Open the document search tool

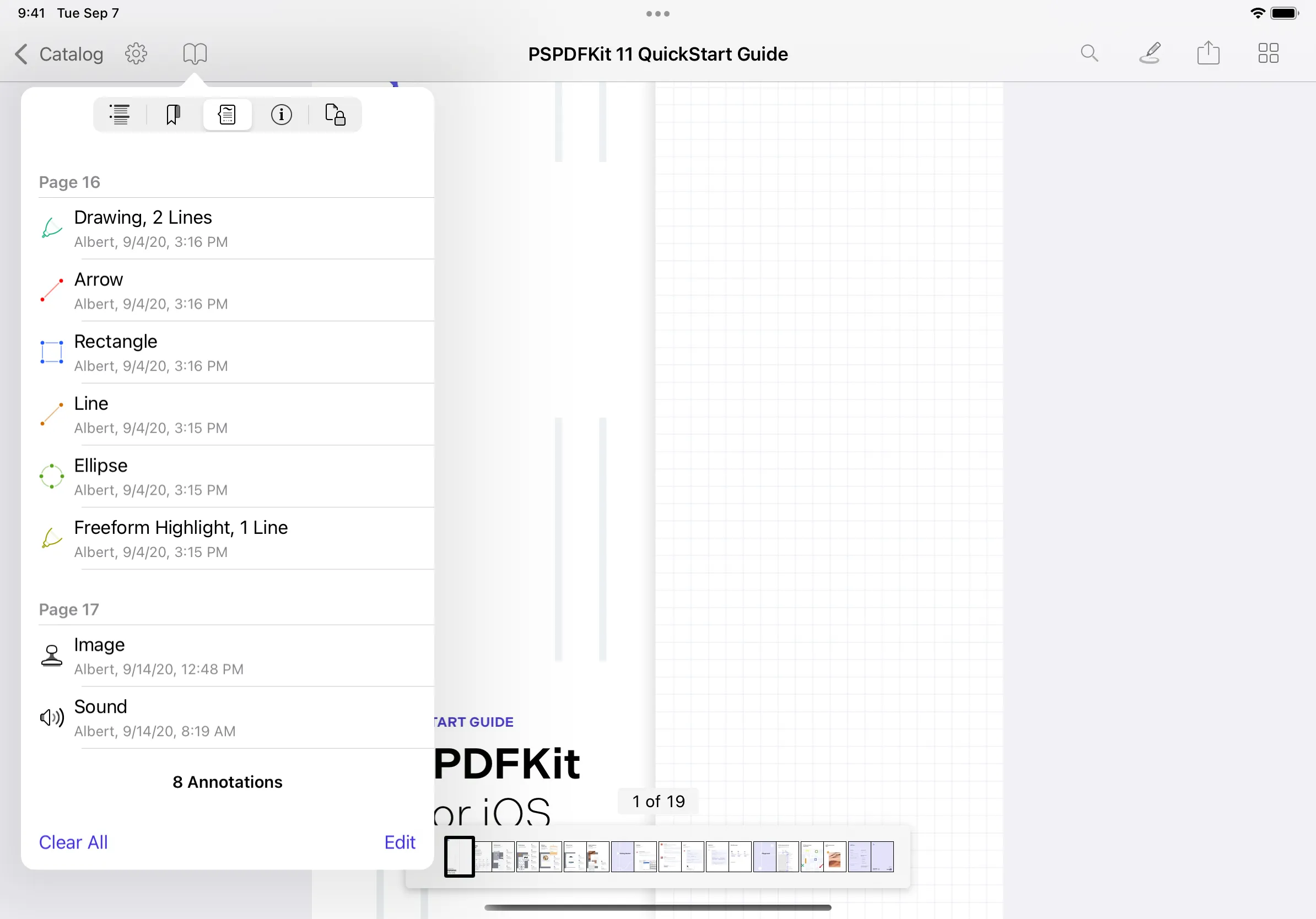click(1090, 53)
